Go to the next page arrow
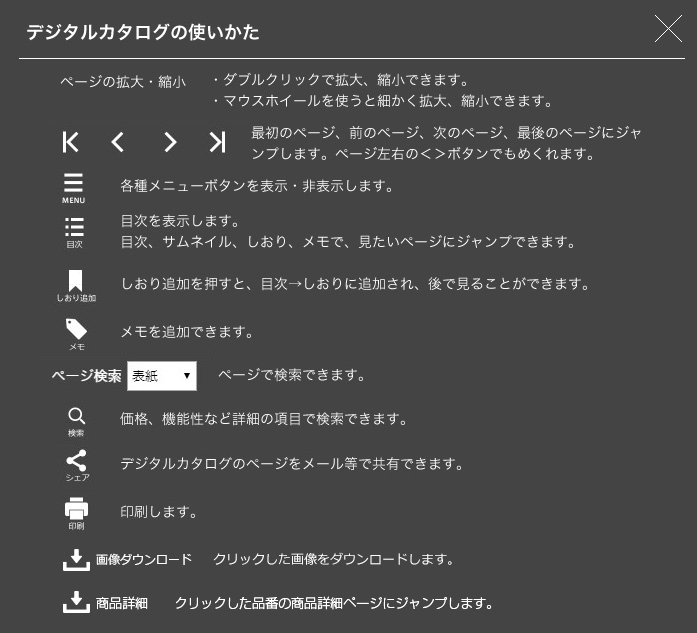 coord(170,142)
